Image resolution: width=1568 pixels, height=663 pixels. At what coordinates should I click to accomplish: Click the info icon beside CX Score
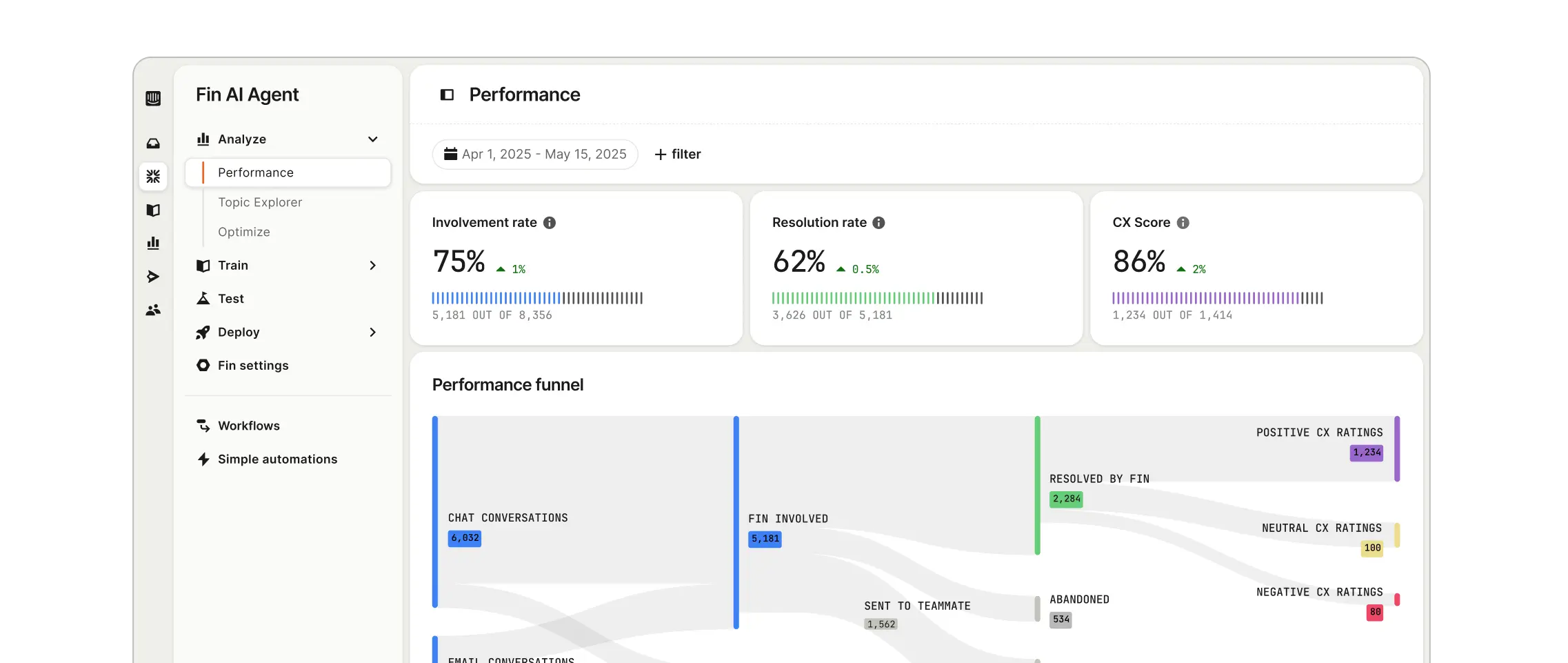click(1183, 223)
